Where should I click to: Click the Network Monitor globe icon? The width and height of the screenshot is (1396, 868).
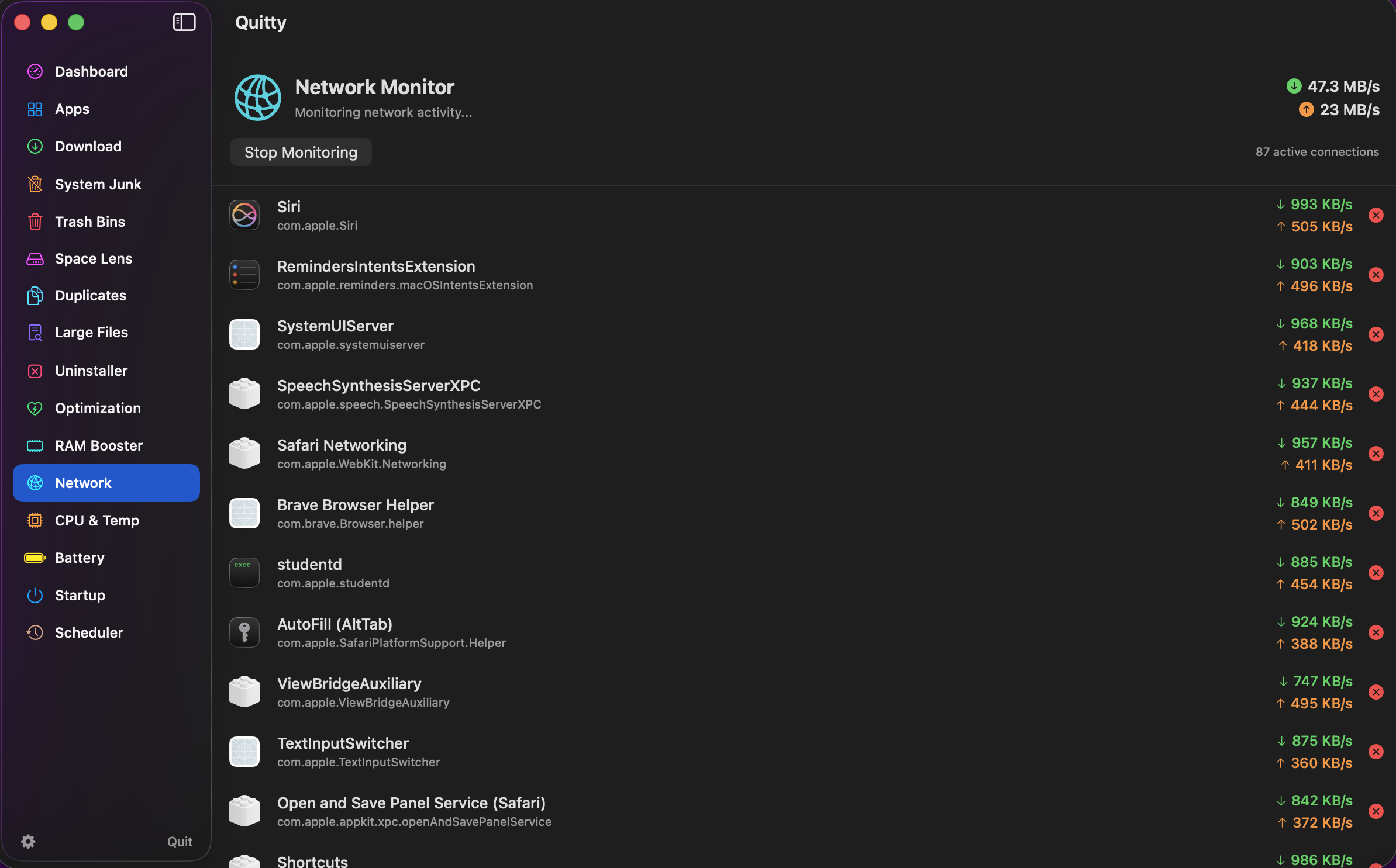click(258, 98)
